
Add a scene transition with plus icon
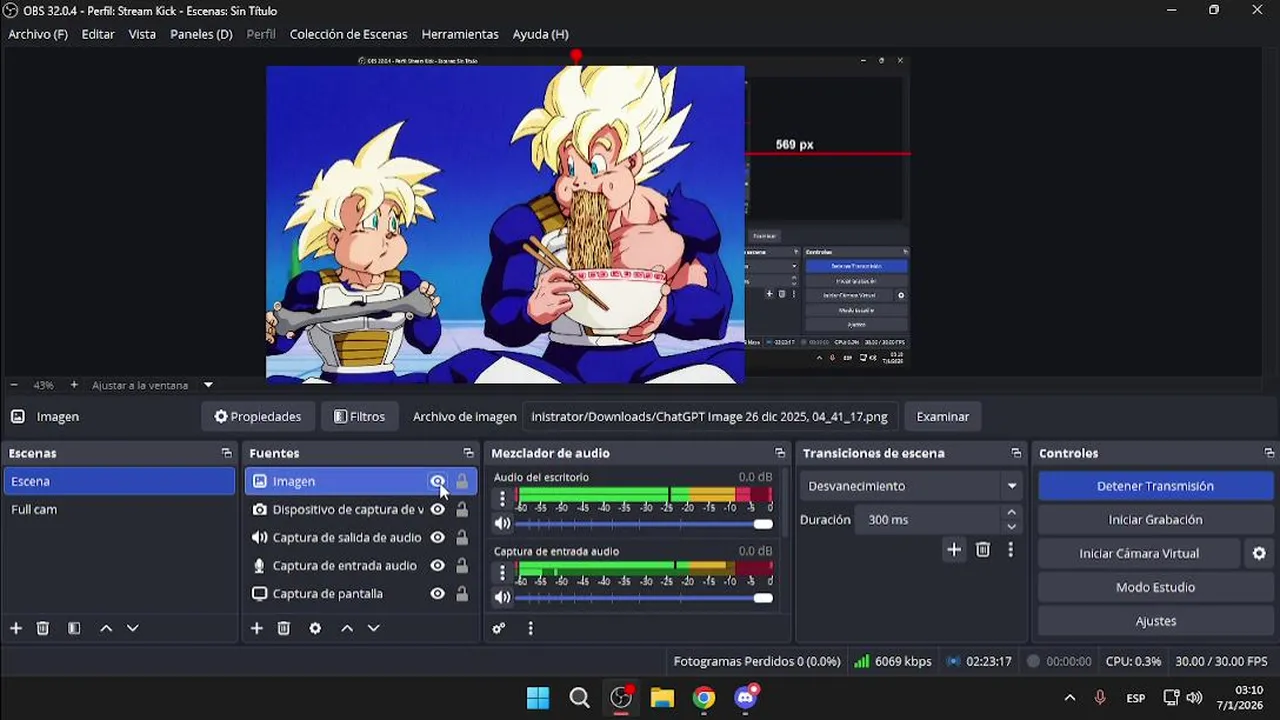(x=954, y=549)
